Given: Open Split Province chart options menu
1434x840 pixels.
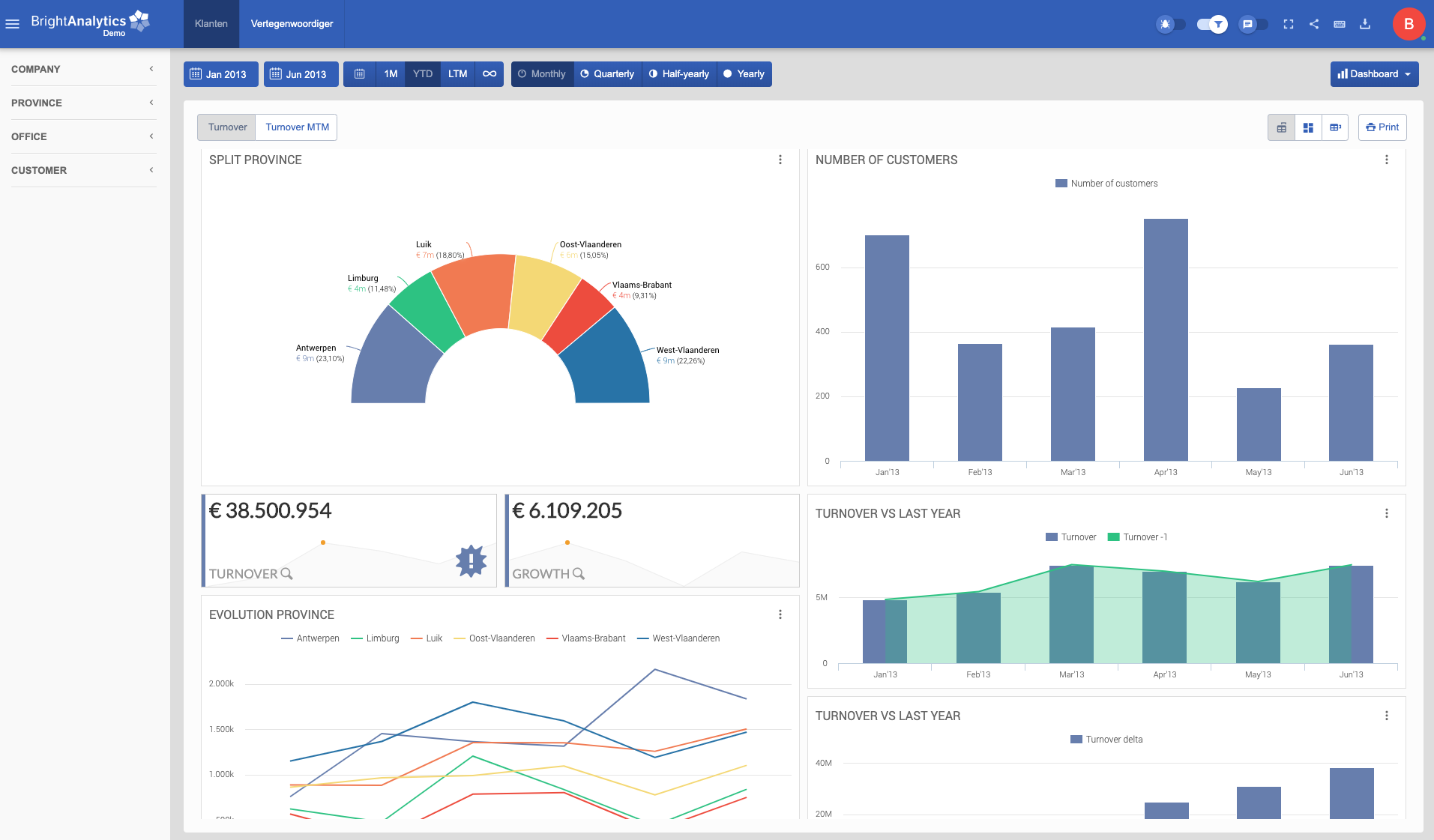Looking at the screenshot, I should coord(780,160).
